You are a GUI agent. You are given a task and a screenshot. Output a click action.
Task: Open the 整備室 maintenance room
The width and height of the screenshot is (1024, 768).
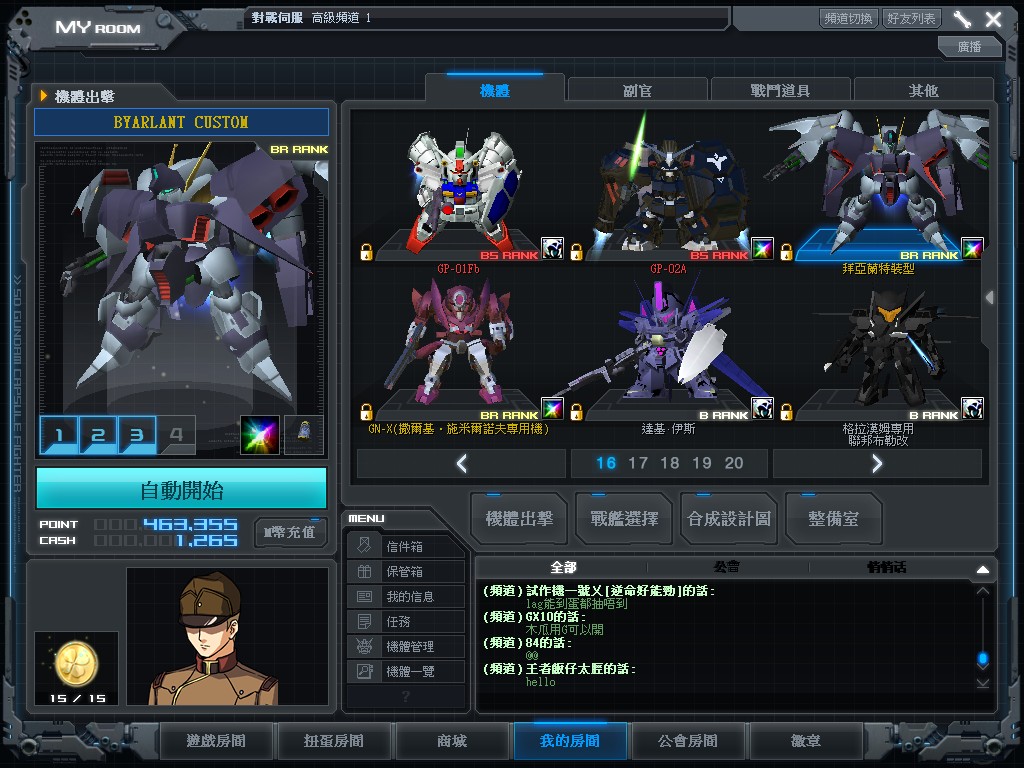833,519
